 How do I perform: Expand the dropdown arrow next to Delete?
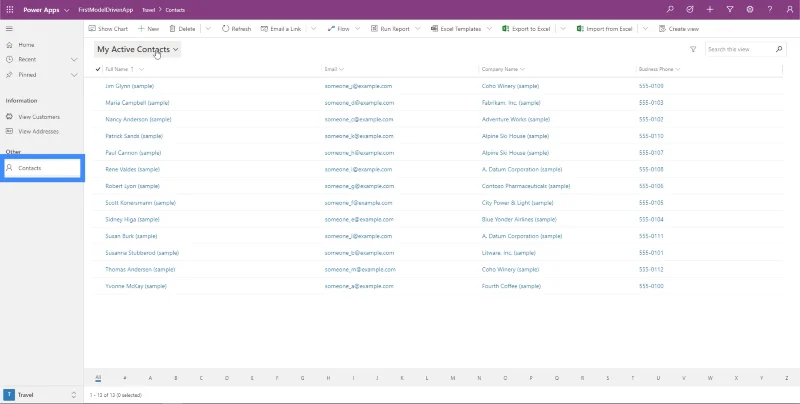[x=208, y=29]
